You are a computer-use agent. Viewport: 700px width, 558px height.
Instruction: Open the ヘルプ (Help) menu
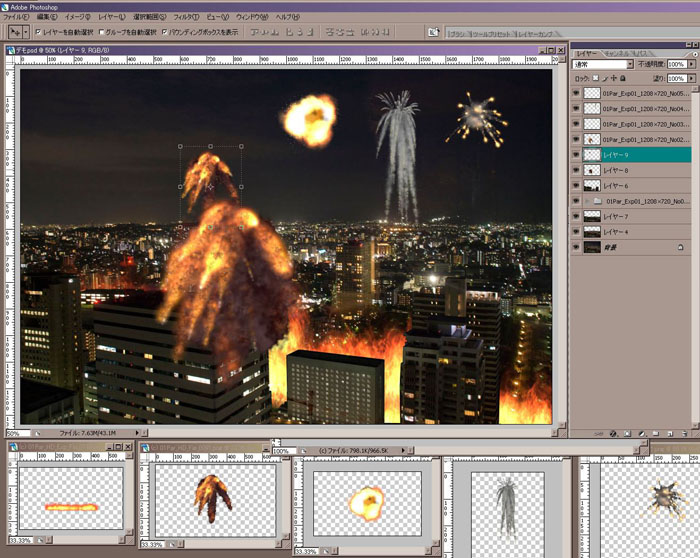point(287,17)
